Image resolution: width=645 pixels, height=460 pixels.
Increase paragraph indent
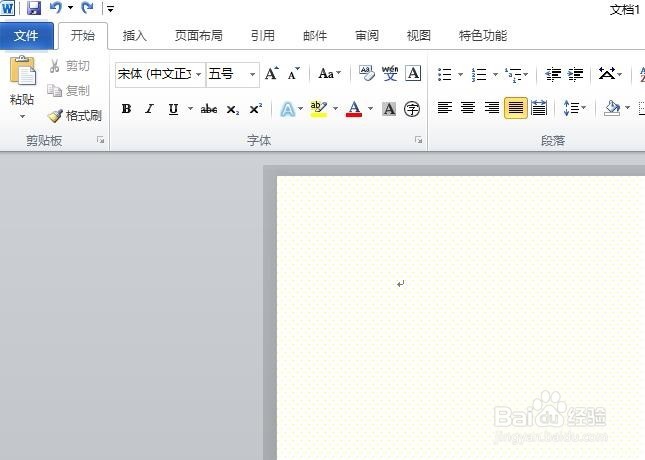(x=575, y=74)
